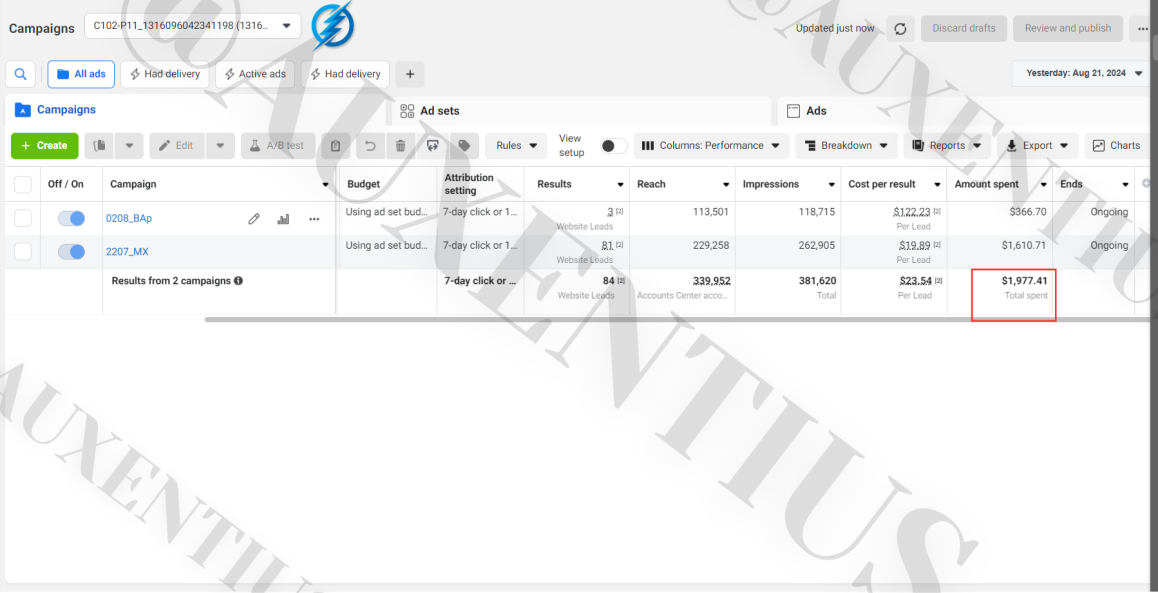The height and width of the screenshot is (593, 1158).
Task: Open the 2207_MX campaign link
Action: pyautogui.click(x=127, y=252)
